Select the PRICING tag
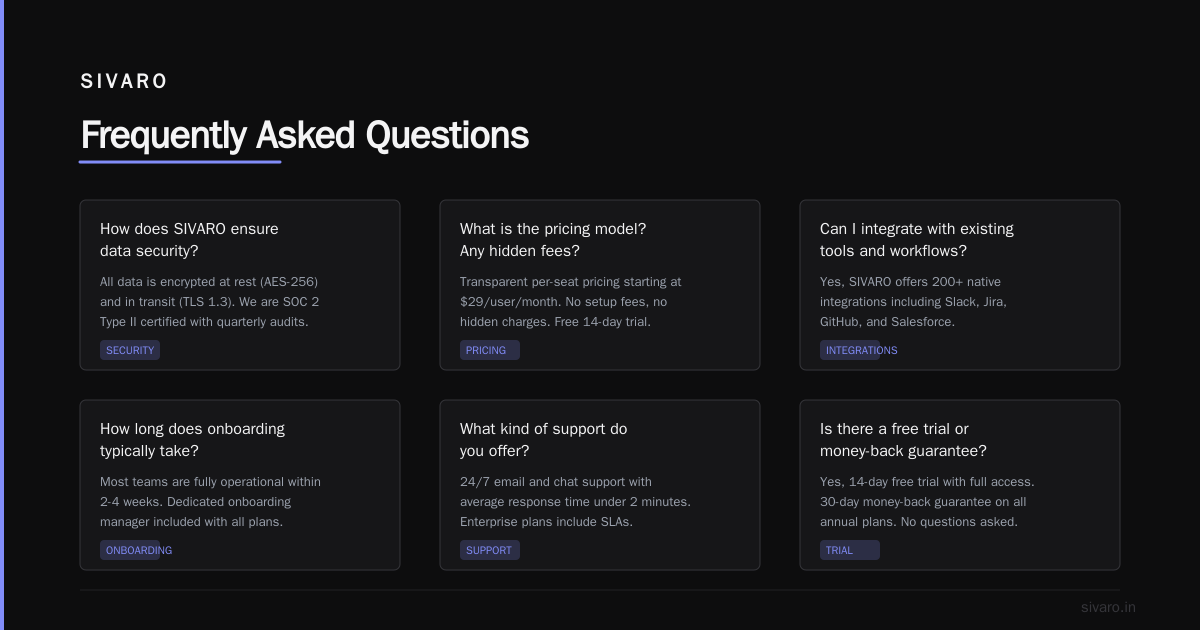The height and width of the screenshot is (630, 1200). pyautogui.click(x=490, y=350)
